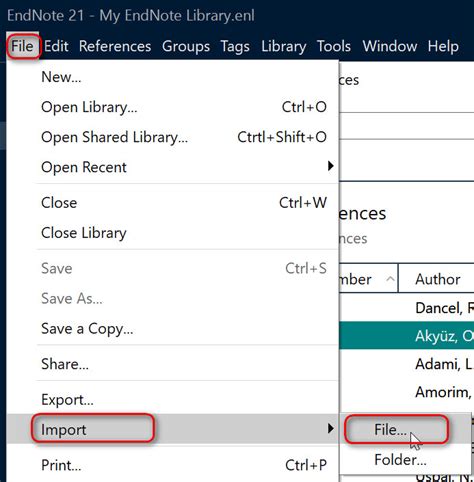
Task: Choose Print... from the File menu
Action: coord(173,465)
